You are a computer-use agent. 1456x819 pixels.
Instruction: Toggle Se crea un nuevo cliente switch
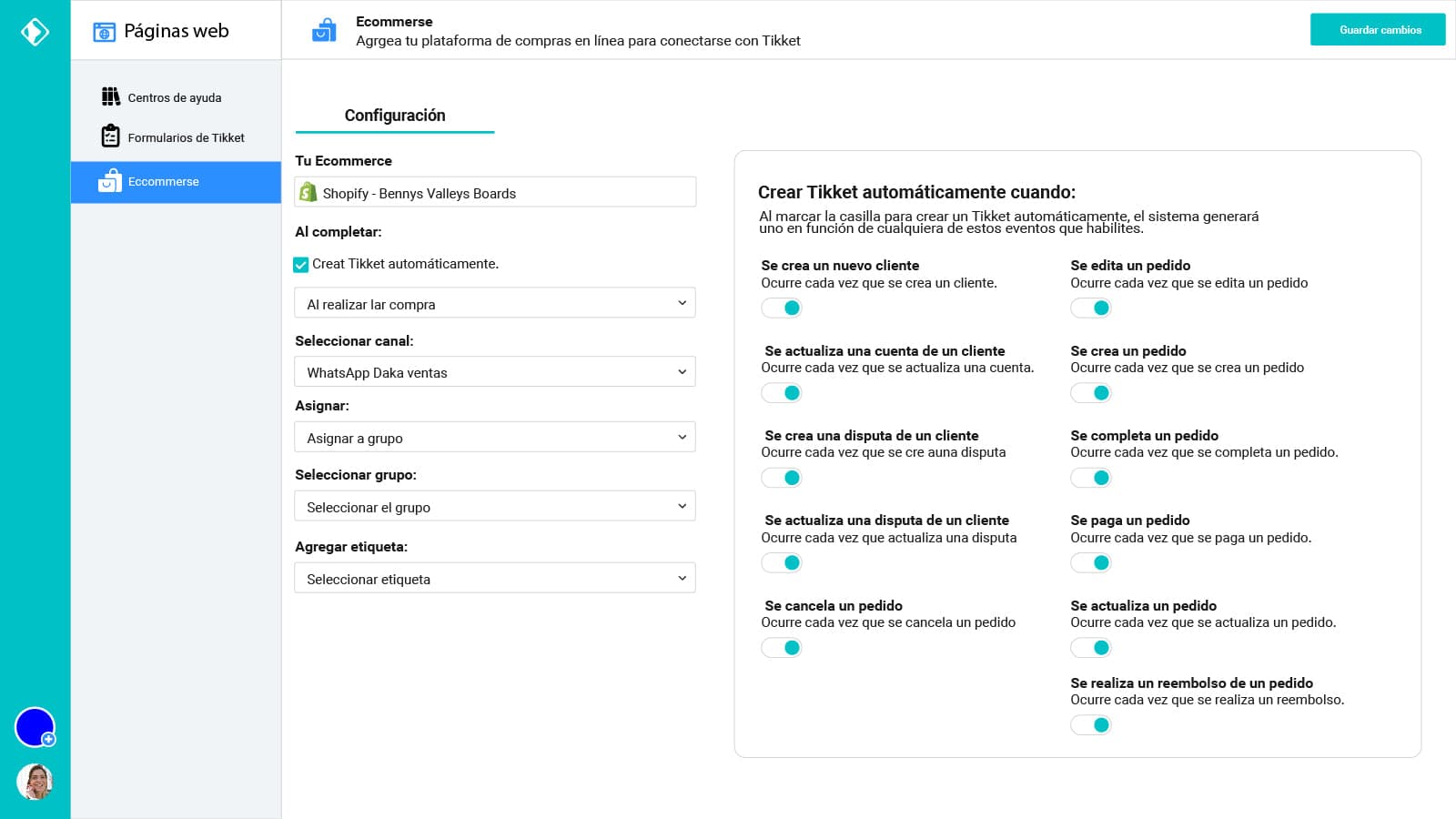click(782, 308)
